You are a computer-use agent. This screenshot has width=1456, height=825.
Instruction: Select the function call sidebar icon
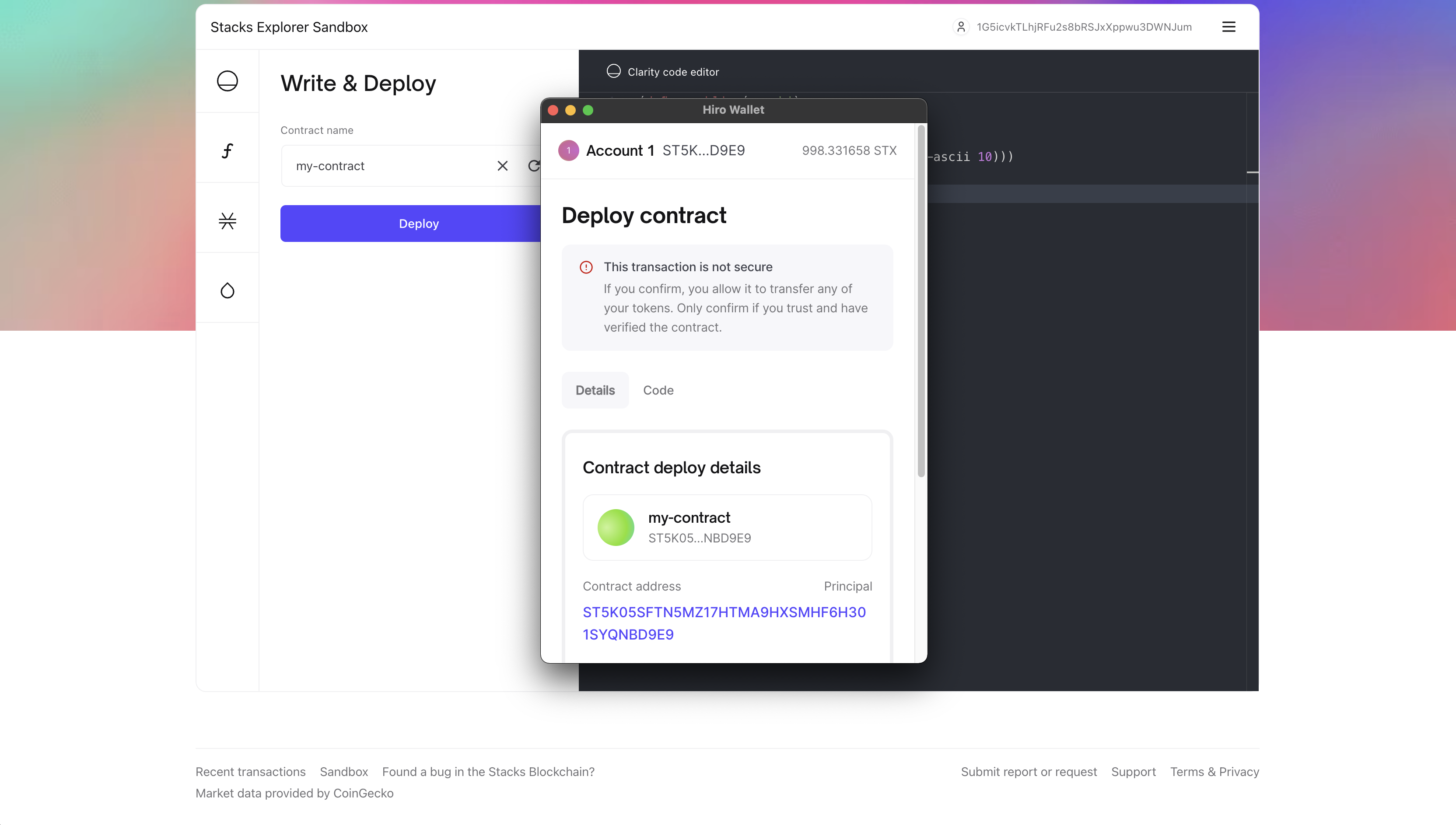point(227,151)
